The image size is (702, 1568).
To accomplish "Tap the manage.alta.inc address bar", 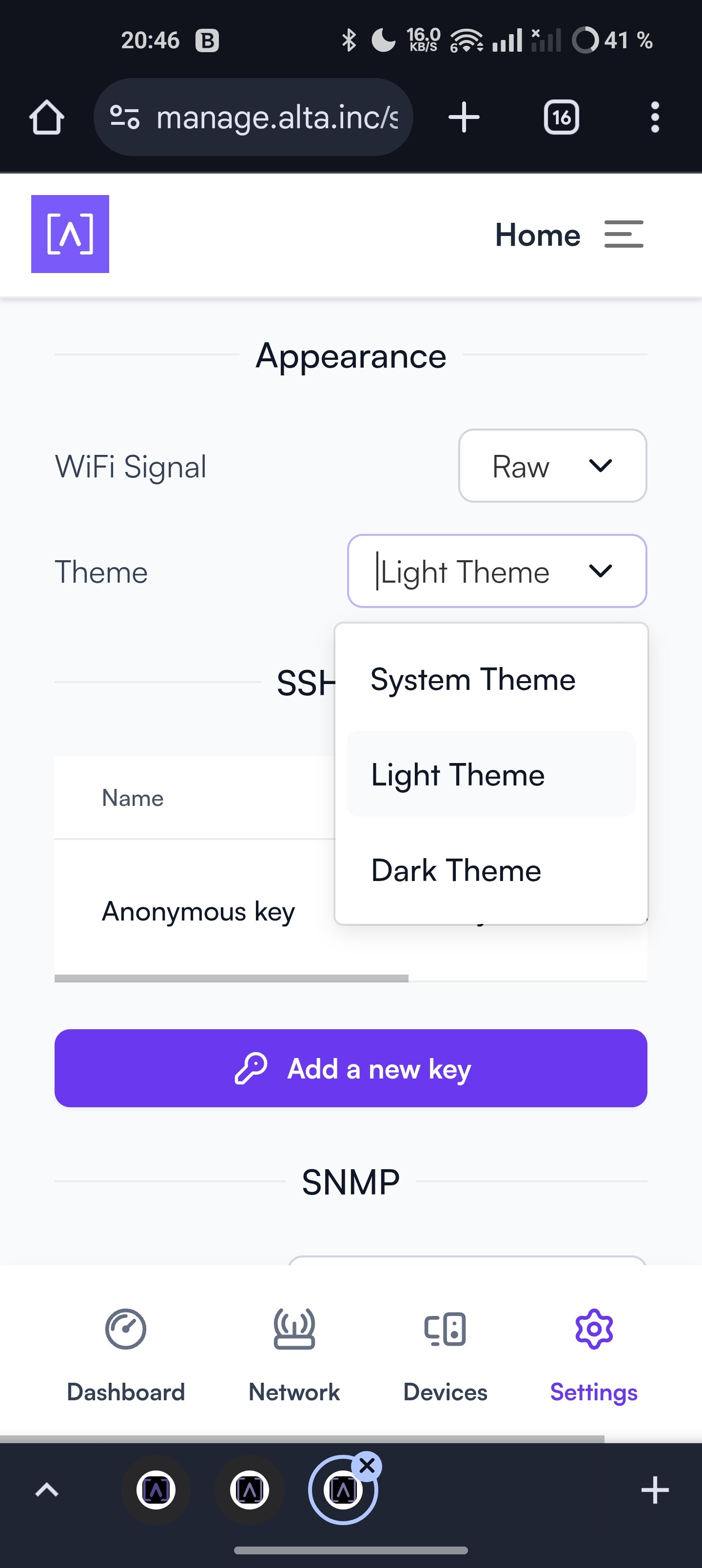I will pyautogui.click(x=253, y=117).
